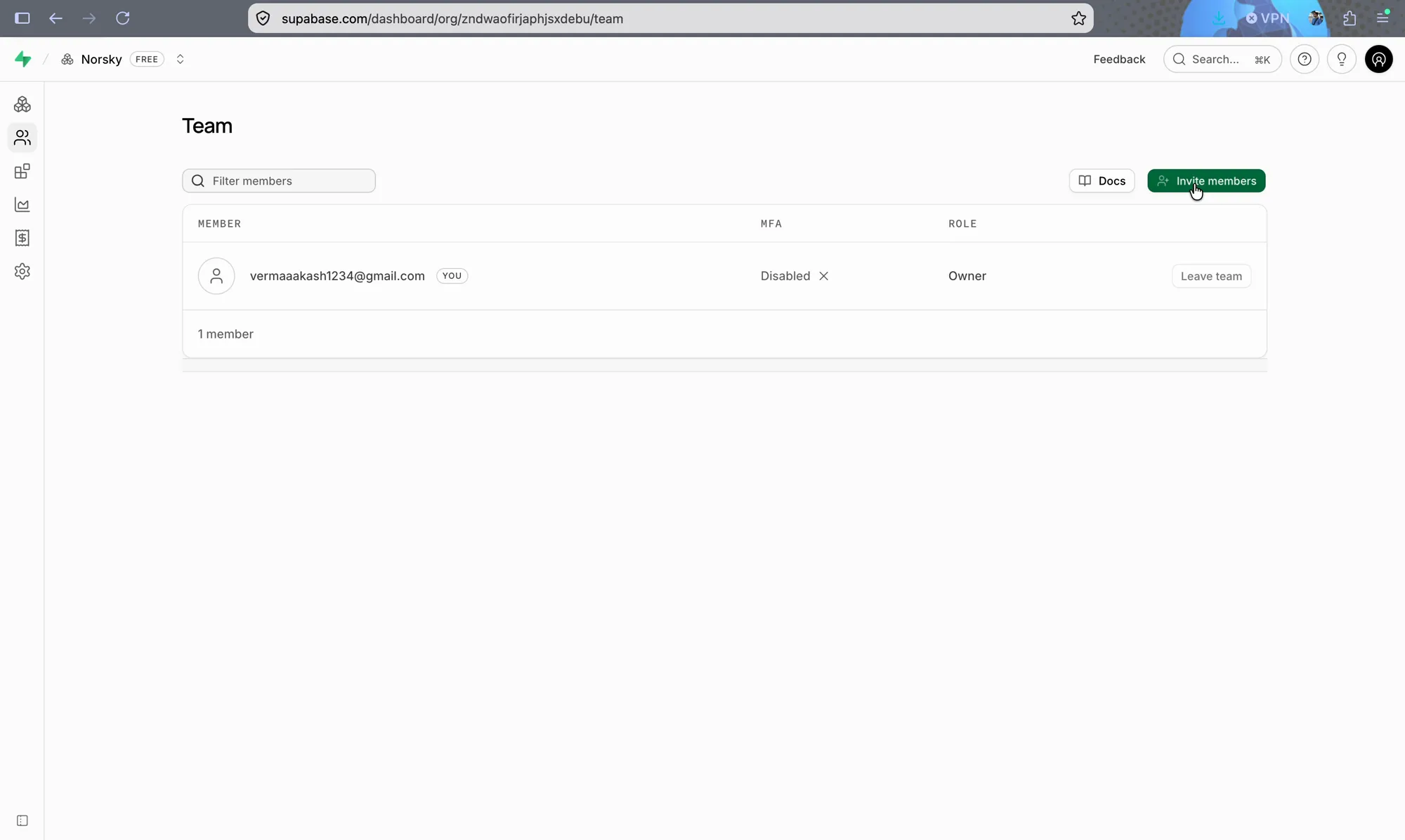Expand the Norsky organization switcher

pyautogui.click(x=180, y=60)
